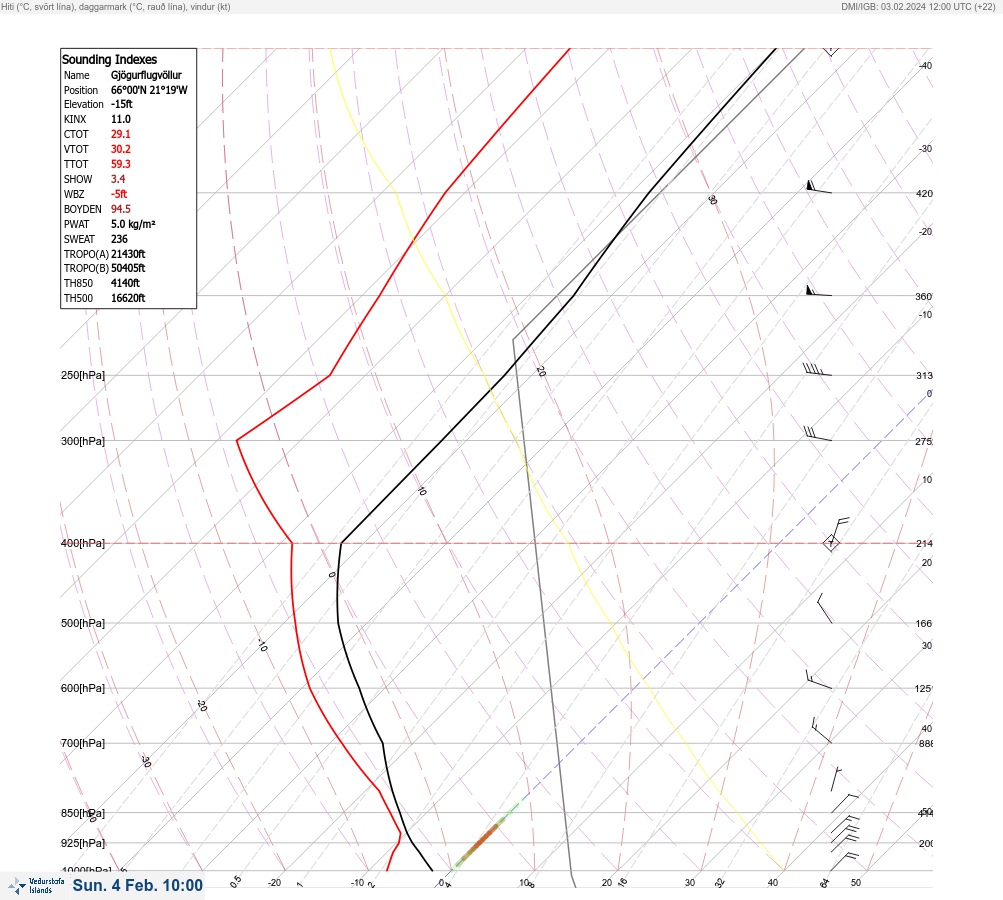1003x900 pixels.
Task: Click the '400[hPa]' pressure label
Action: (83, 543)
